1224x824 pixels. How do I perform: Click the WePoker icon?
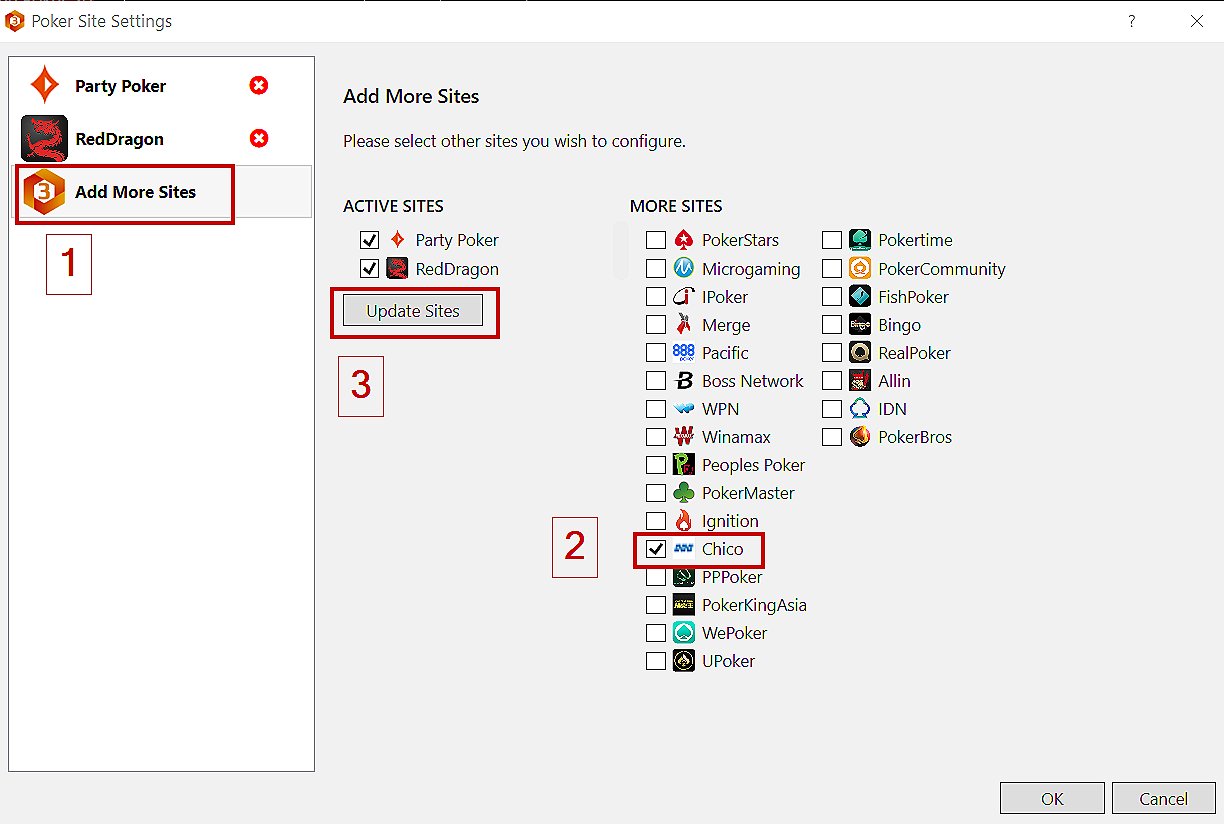(x=684, y=632)
